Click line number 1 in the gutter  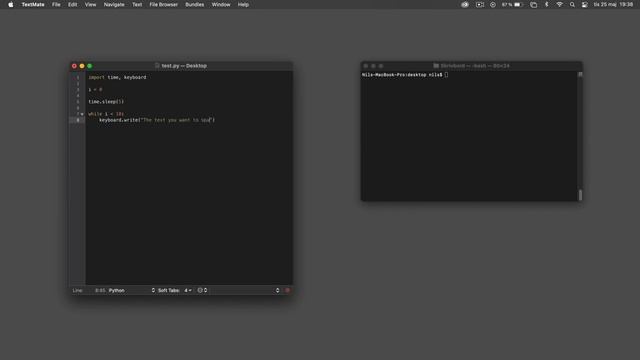tap(78, 78)
